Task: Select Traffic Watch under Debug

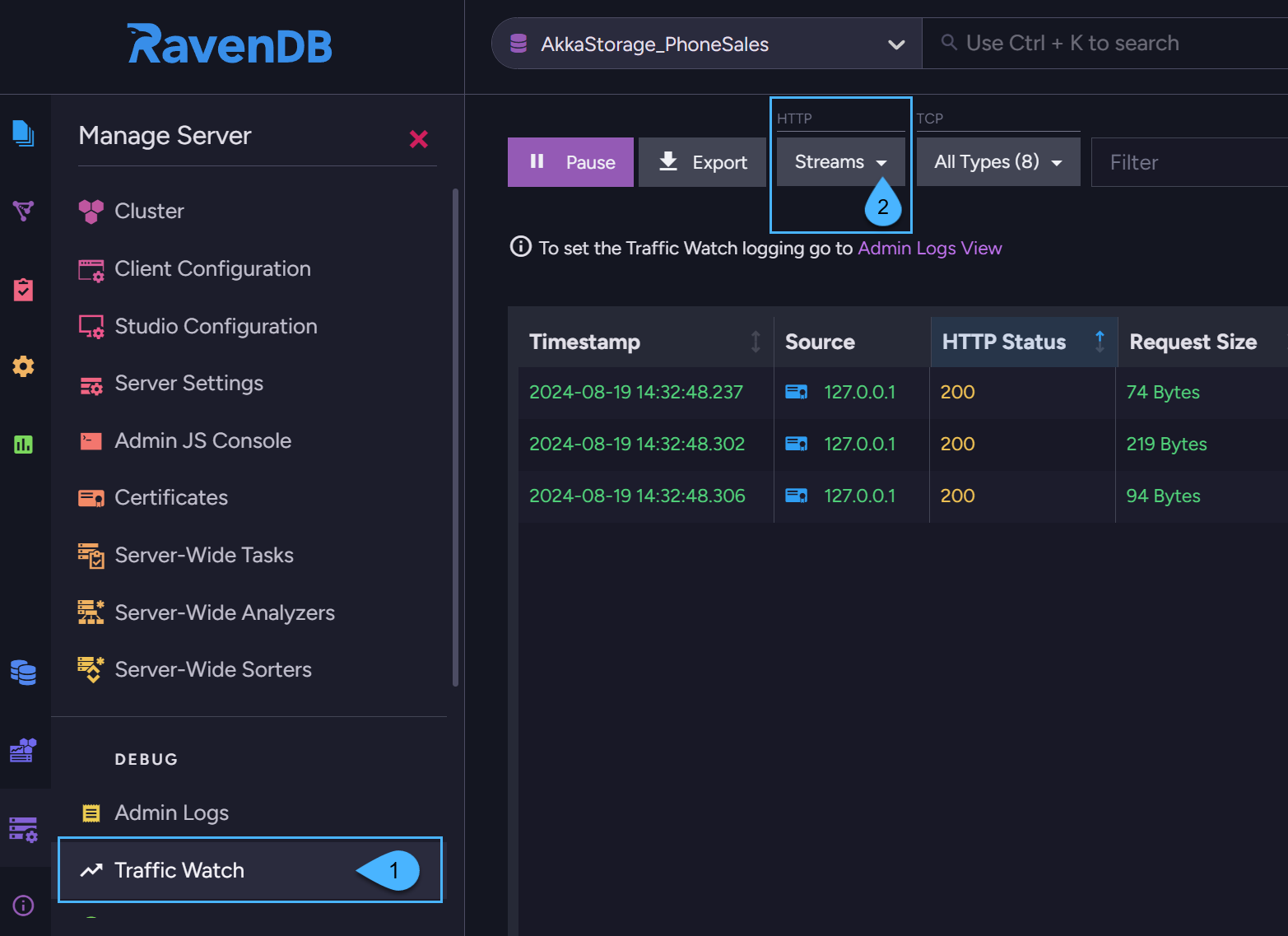Action: coord(250,870)
